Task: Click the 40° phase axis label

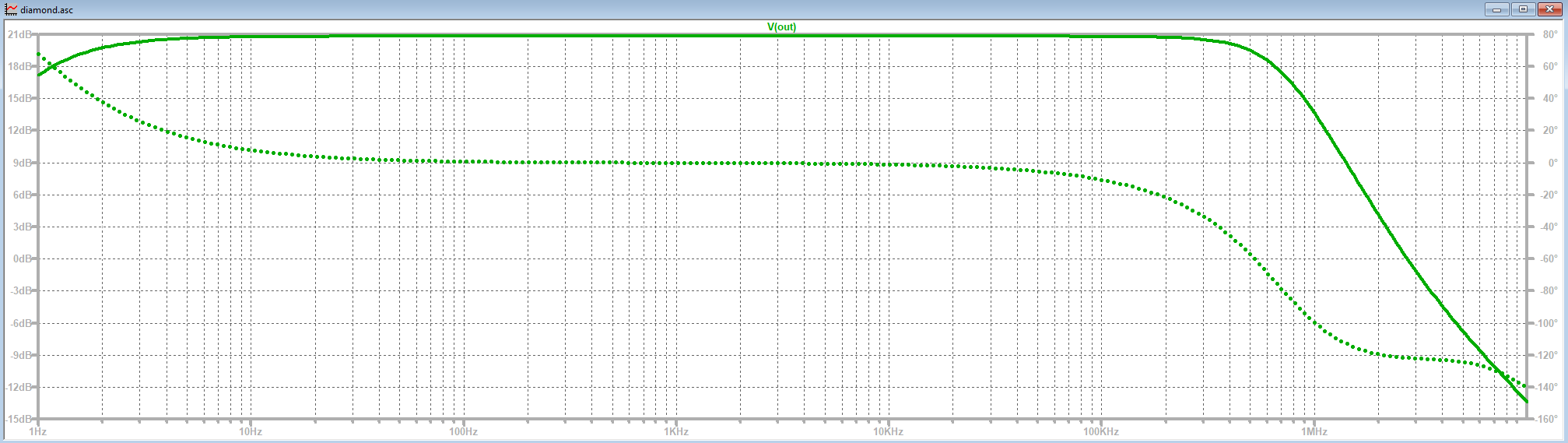Action: 1550,99
